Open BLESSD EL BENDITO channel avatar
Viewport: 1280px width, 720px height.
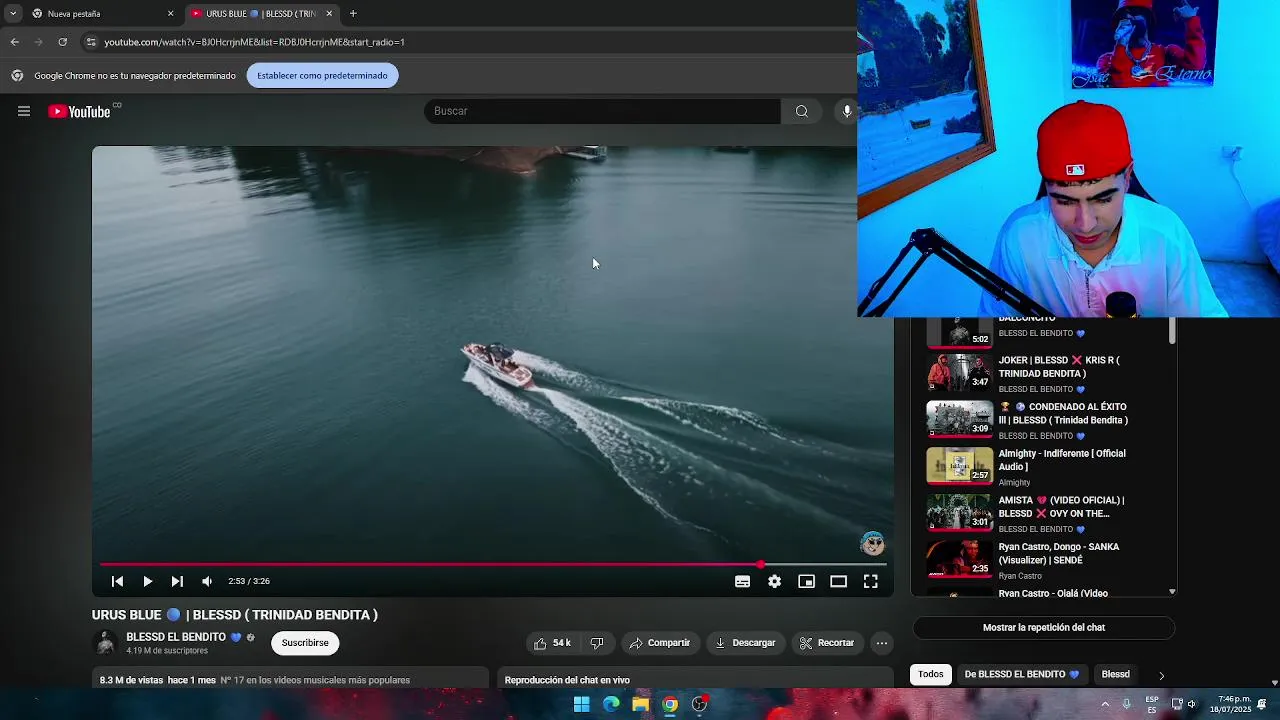105,643
